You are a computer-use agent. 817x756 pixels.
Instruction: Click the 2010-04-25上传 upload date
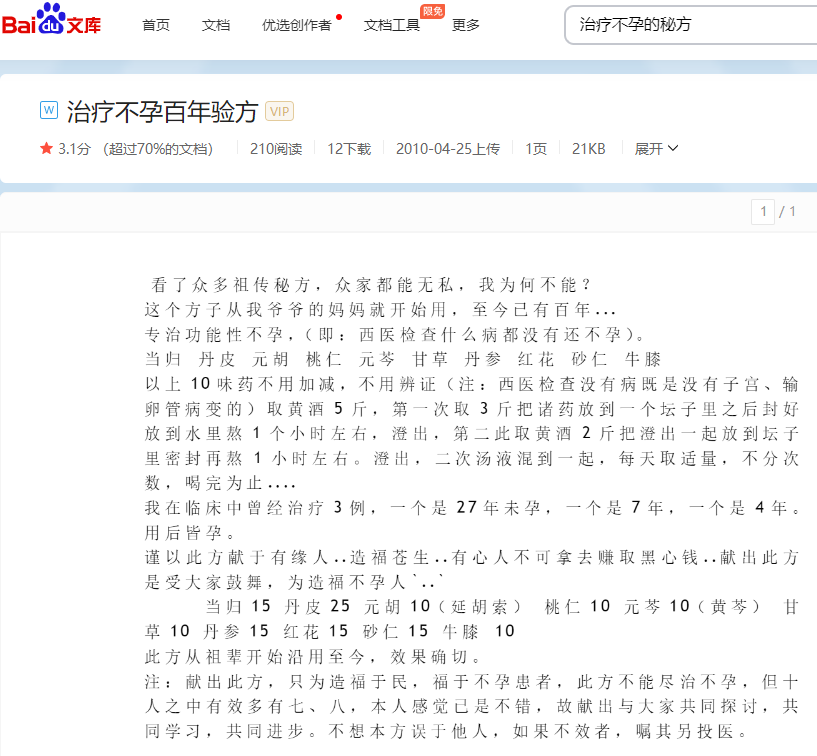pyautogui.click(x=447, y=149)
